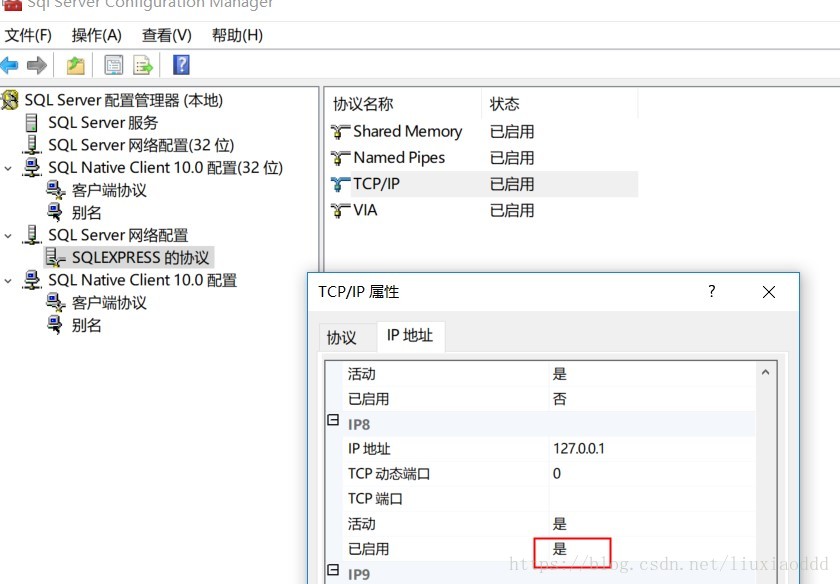The width and height of the screenshot is (840, 584).
Task: Click the SQL Server 网络配置(32 位) icon
Action: click(x=32, y=145)
